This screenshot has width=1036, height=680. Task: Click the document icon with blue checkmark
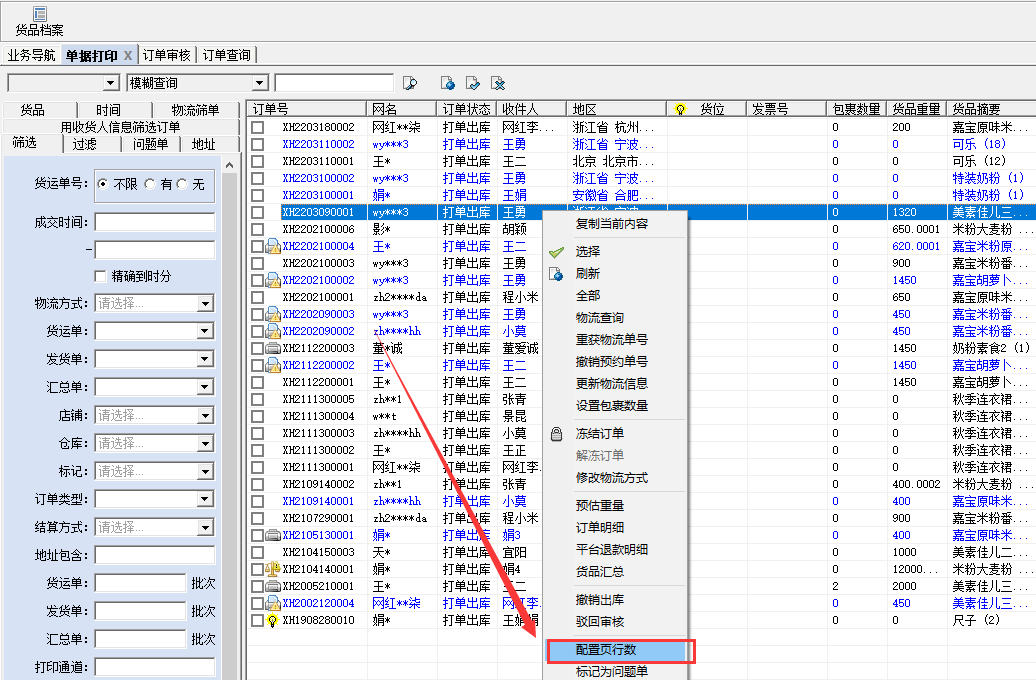click(472, 83)
